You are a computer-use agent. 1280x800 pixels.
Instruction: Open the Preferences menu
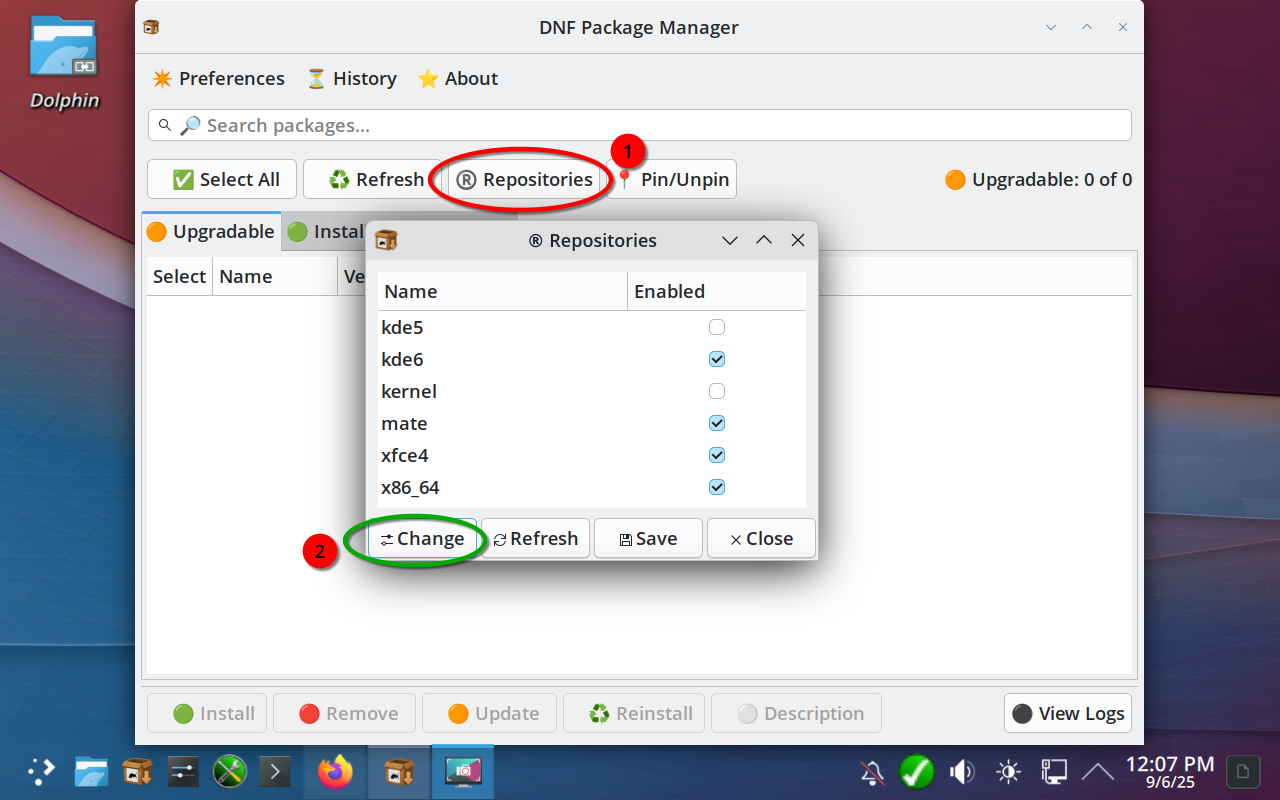click(219, 79)
